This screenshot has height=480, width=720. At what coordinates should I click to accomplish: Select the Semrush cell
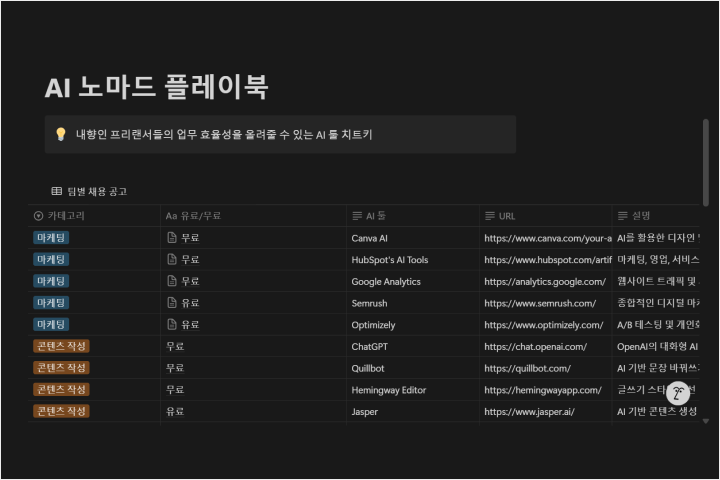[413, 303]
